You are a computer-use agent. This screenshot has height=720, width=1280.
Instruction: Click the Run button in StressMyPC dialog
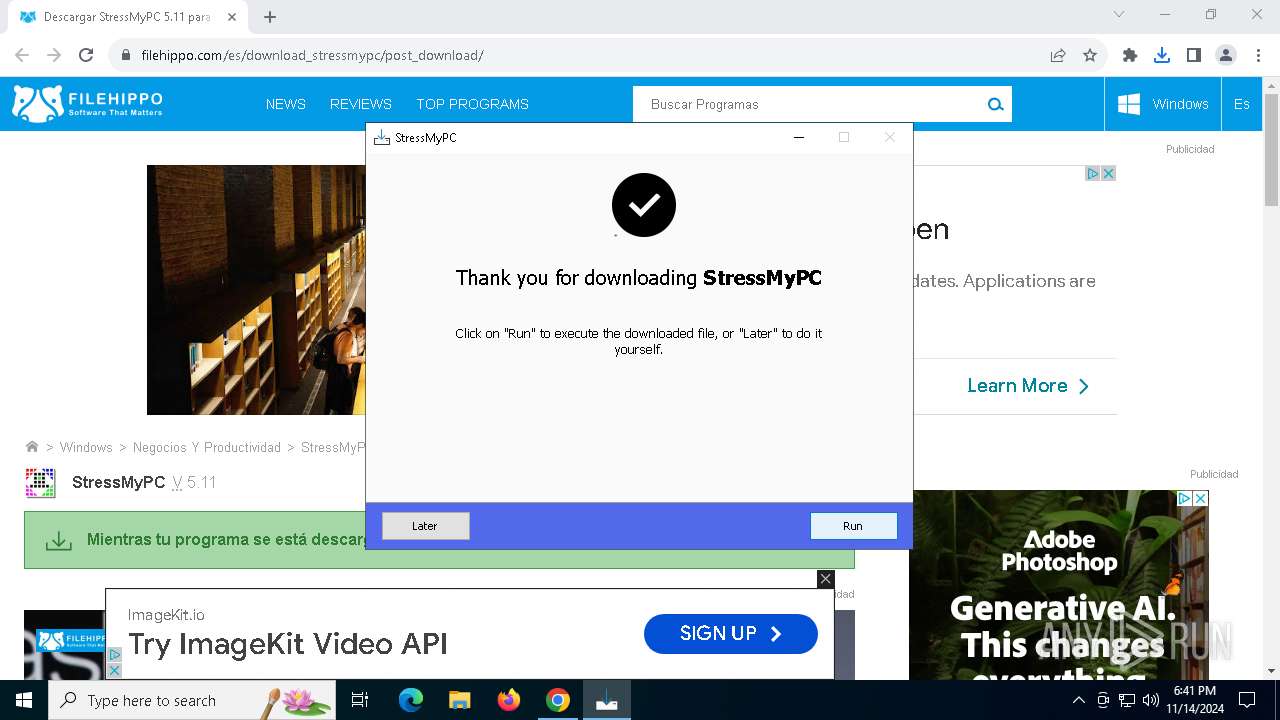tap(853, 526)
